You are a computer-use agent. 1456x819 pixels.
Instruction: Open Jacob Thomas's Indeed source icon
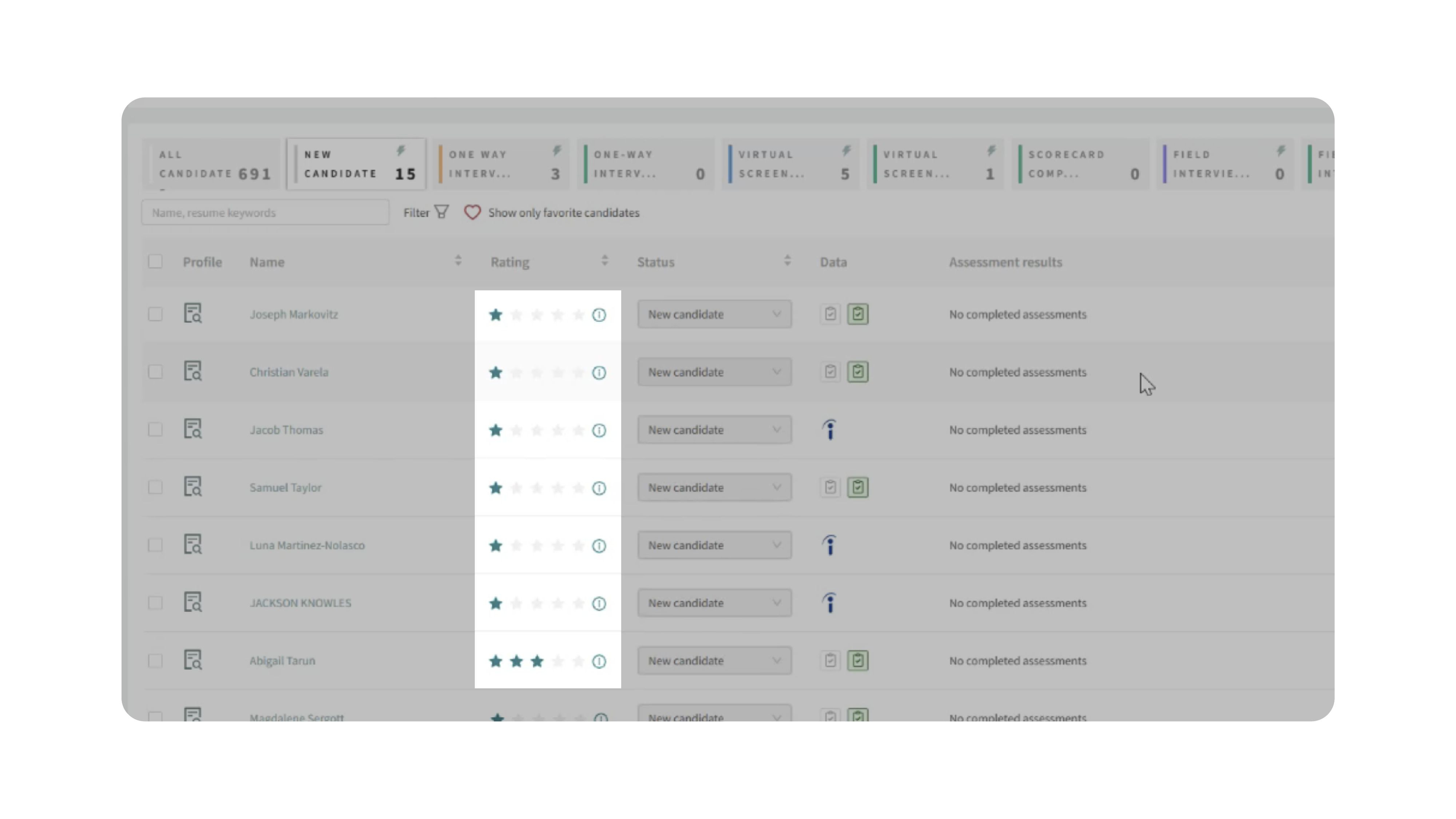click(x=829, y=430)
